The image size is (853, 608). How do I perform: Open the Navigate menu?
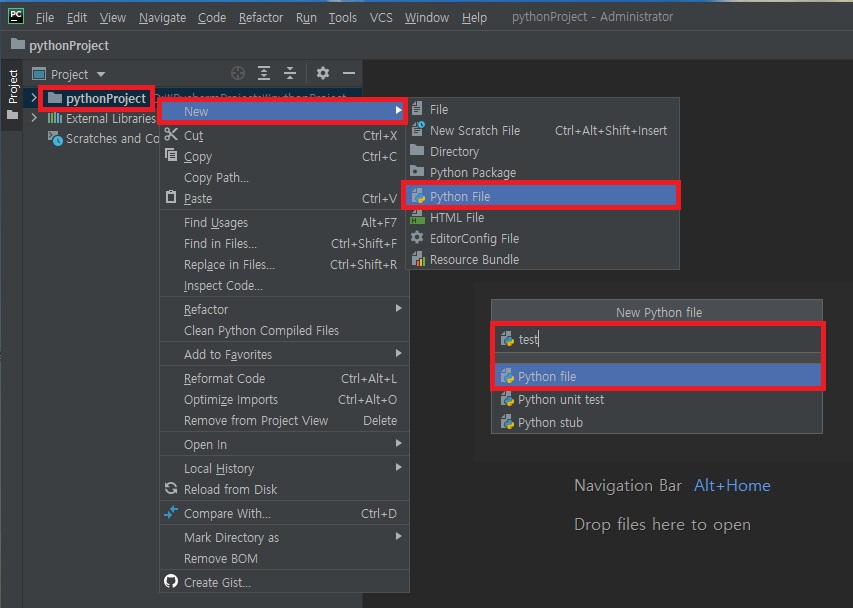[162, 17]
